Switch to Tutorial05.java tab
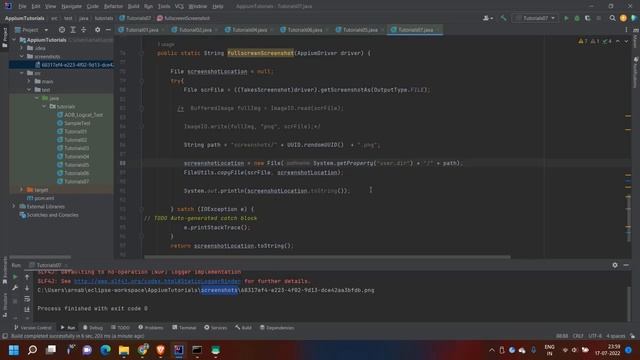 tap(360, 30)
